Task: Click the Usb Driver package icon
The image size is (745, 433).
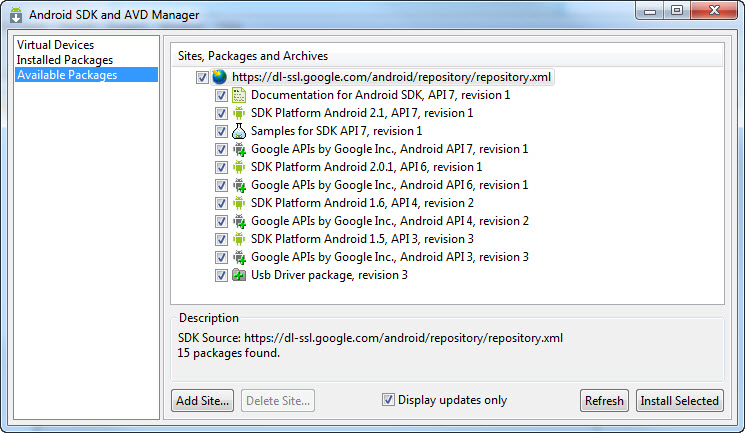Action: (x=239, y=275)
